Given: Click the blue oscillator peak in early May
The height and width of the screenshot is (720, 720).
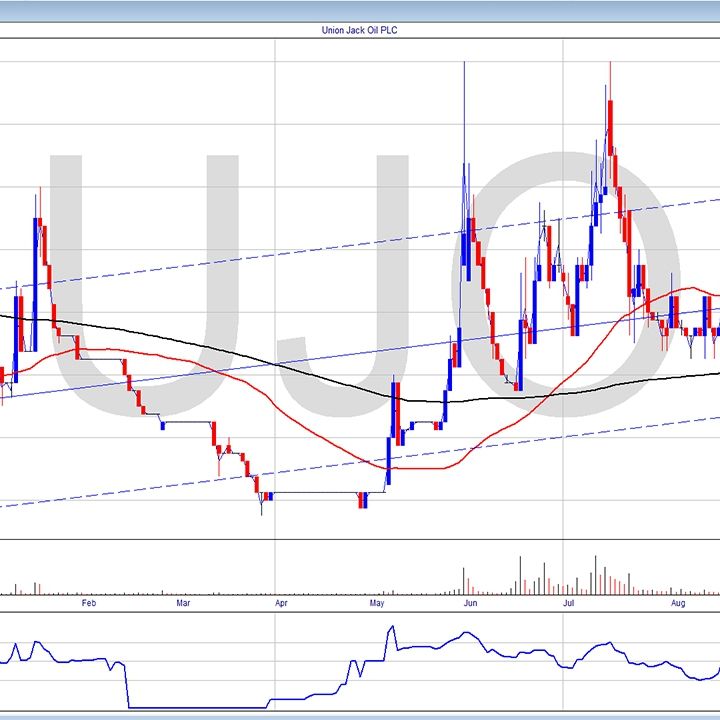Looking at the screenshot, I should pos(392,628).
